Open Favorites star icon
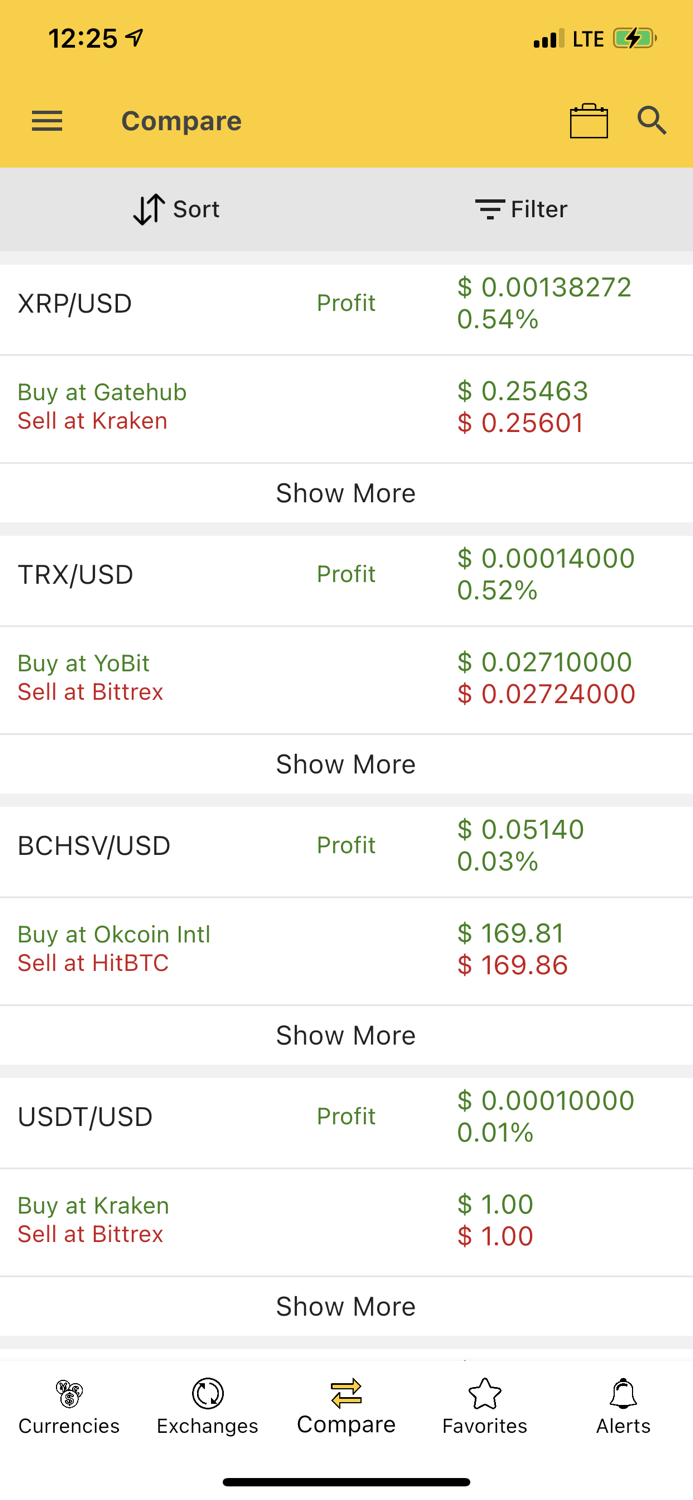The height and width of the screenshot is (1500, 693). click(484, 1390)
